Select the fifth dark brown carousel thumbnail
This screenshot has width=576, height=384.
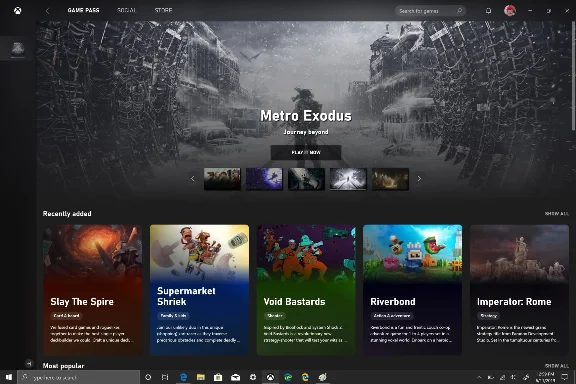pyautogui.click(x=390, y=179)
